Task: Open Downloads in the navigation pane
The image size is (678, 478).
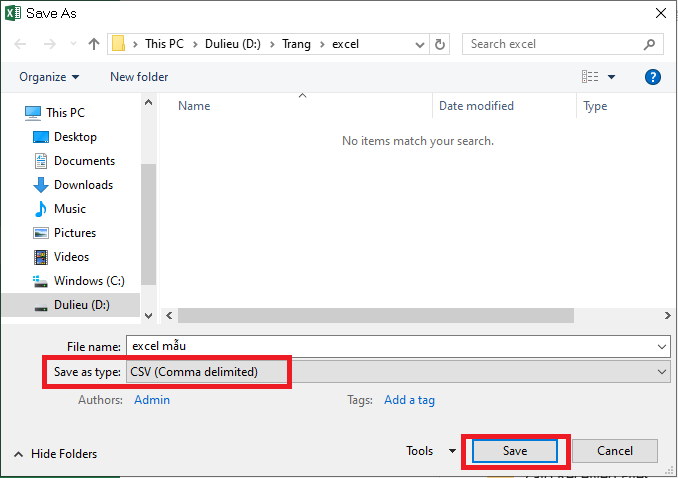Action: point(83,185)
